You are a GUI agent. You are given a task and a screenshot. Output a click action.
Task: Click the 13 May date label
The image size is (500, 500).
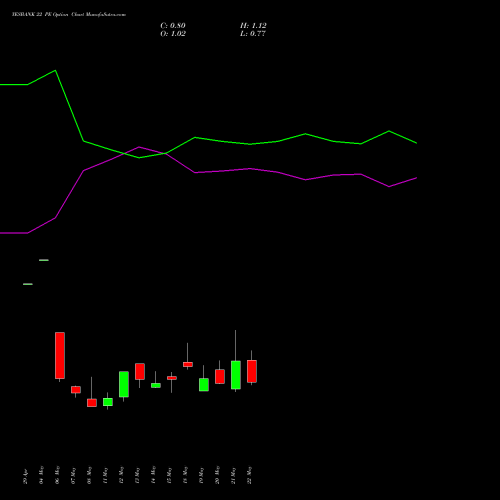138,475
